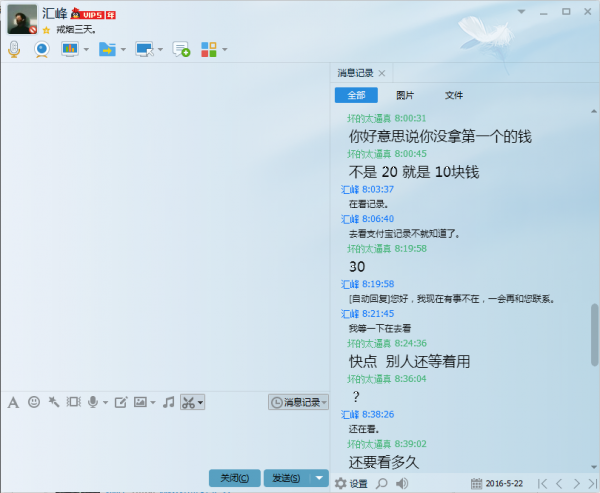Click message '去看支付宝记录不就知道了。'
This screenshot has width=600, height=493.
pyautogui.click(x=404, y=233)
